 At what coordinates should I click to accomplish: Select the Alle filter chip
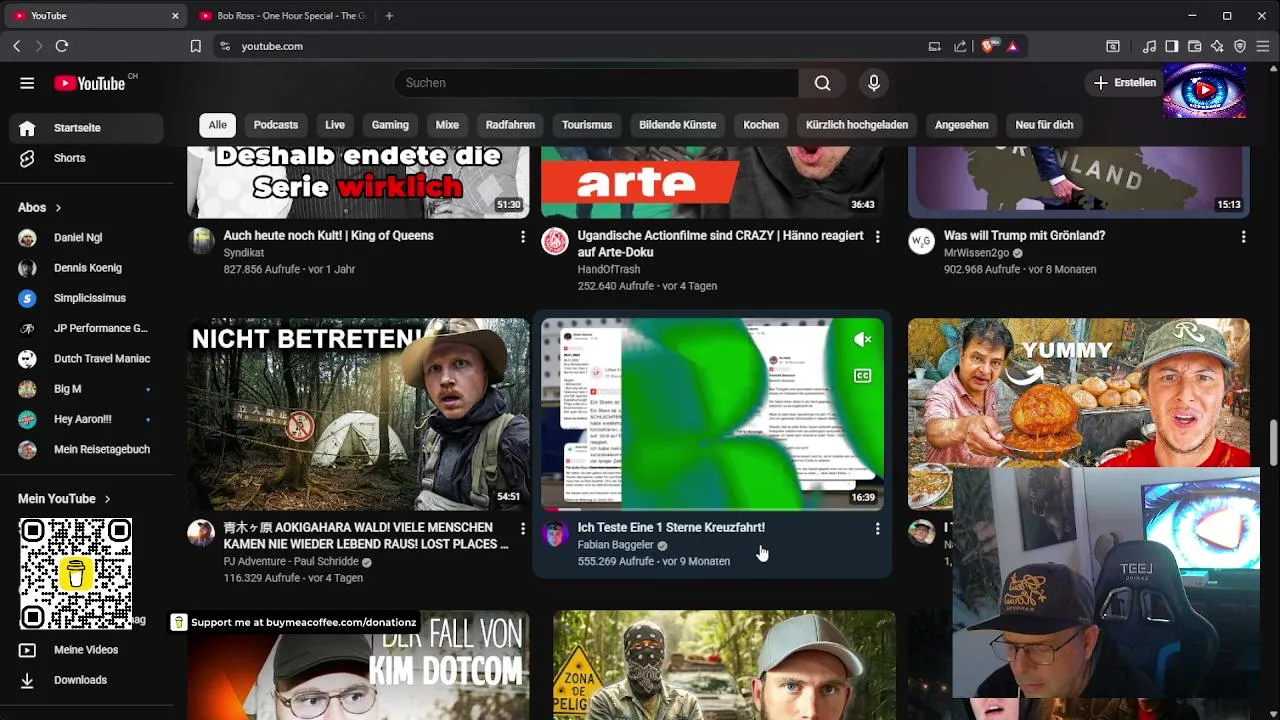(x=217, y=125)
